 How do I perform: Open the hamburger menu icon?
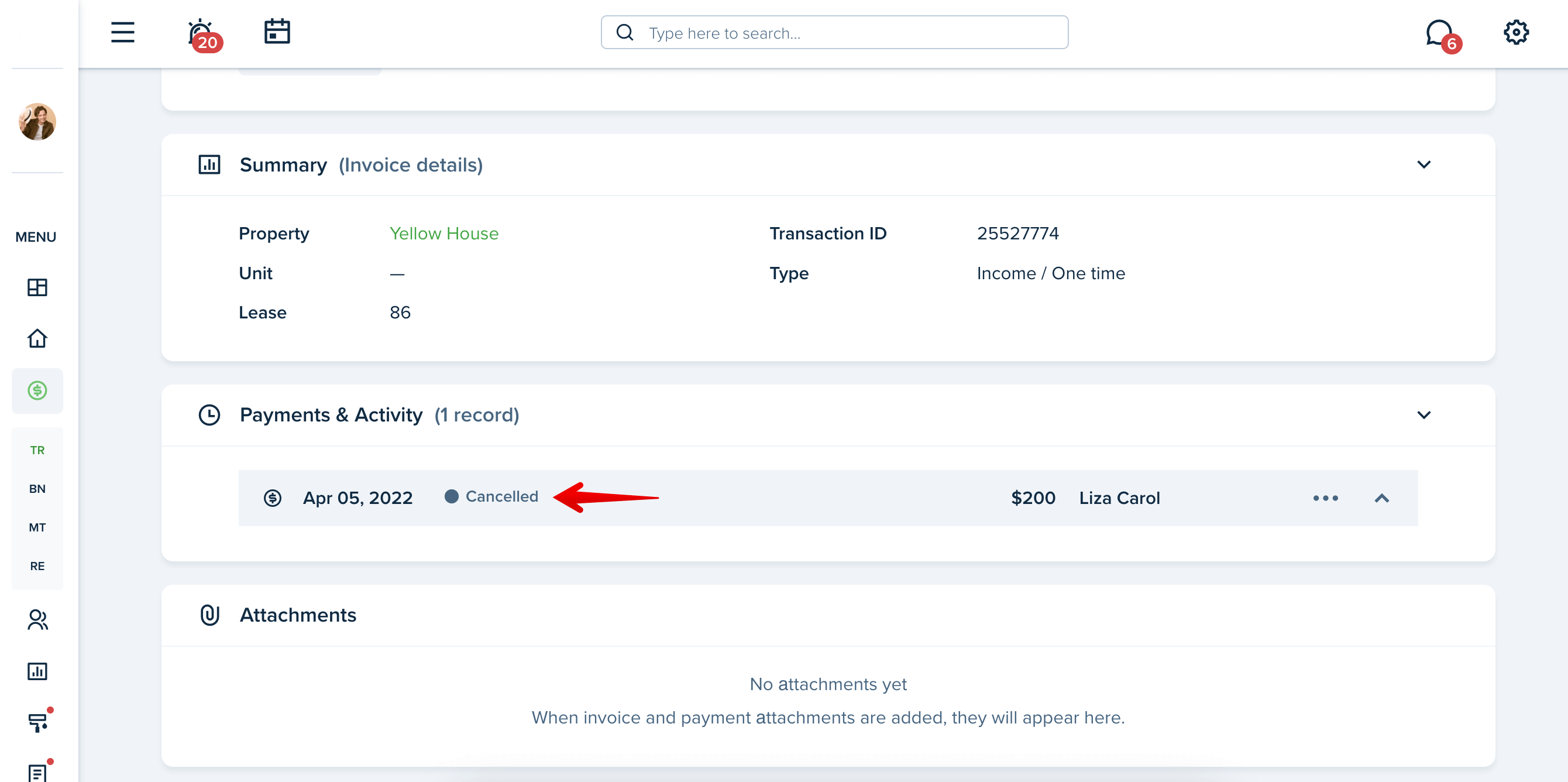pos(122,32)
